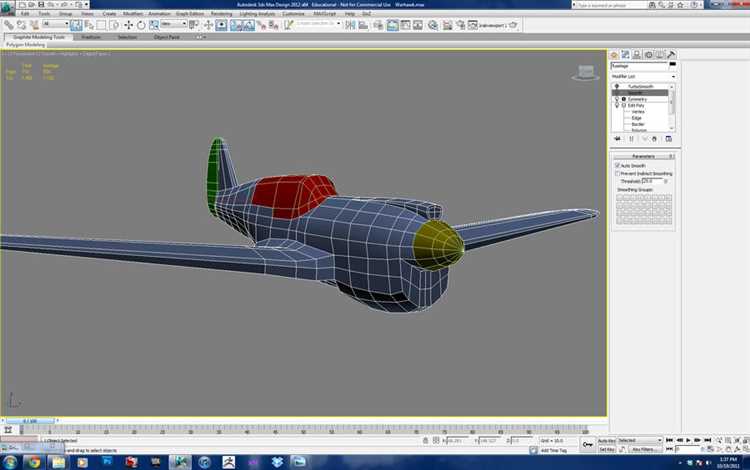Switch to the Object Paint ribbon tab
The height and width of the screenshot is (470, 750).
point(166,37)
